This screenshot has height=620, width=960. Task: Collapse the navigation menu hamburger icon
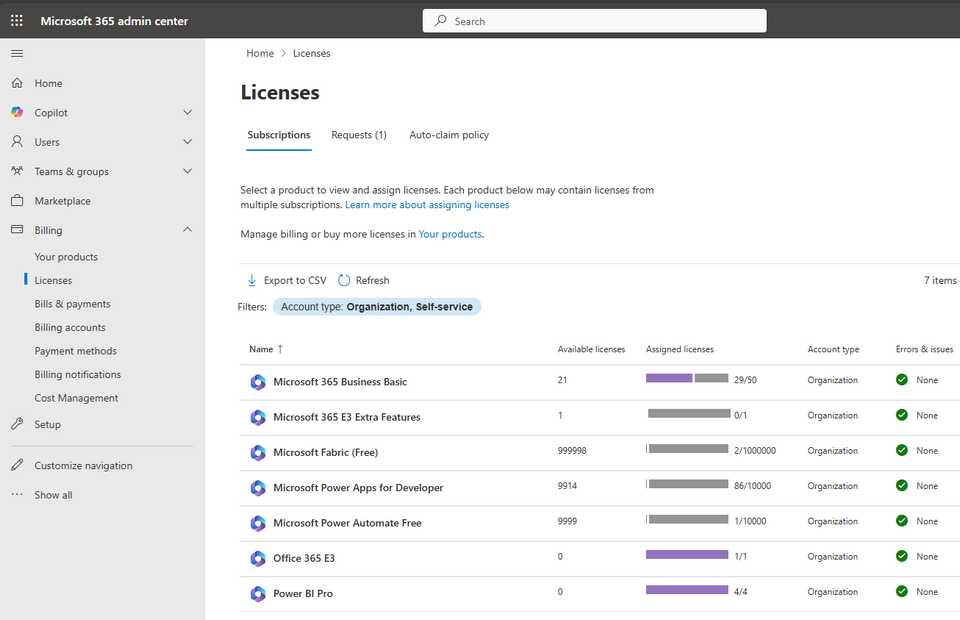(17, 53)
